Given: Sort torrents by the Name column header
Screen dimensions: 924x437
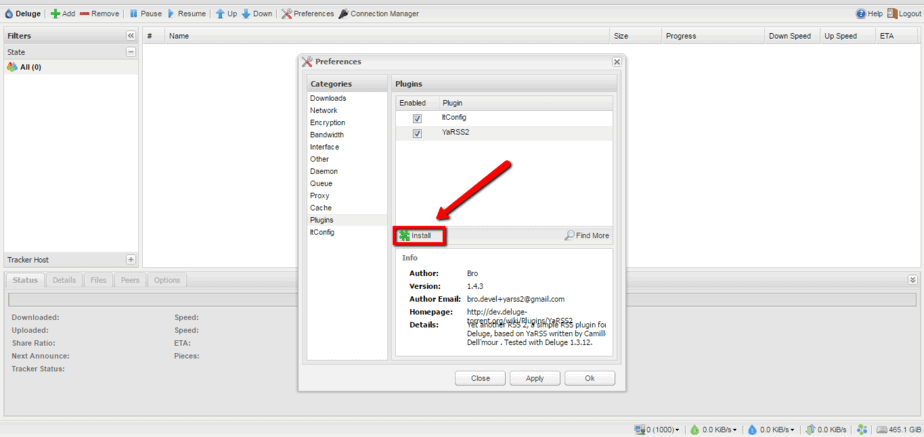Looking at the screenshot, I should (180, 36).
